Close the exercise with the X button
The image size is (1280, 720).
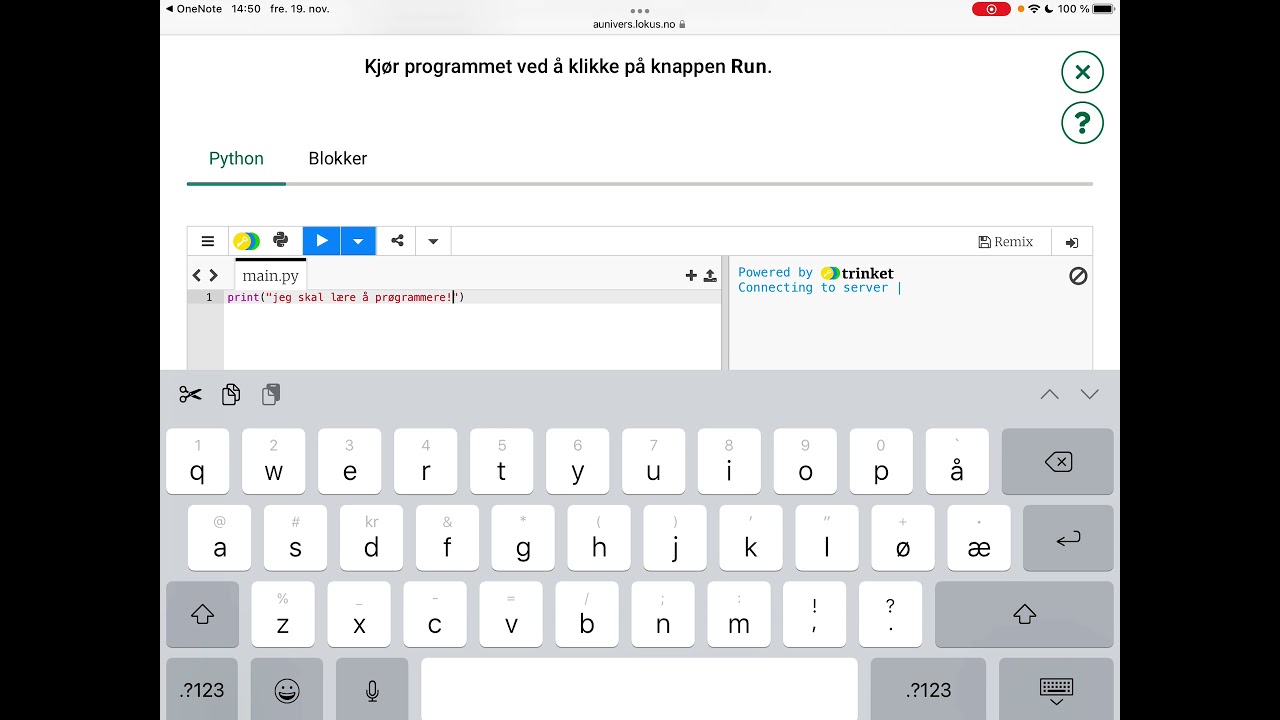coord(1082,72)
